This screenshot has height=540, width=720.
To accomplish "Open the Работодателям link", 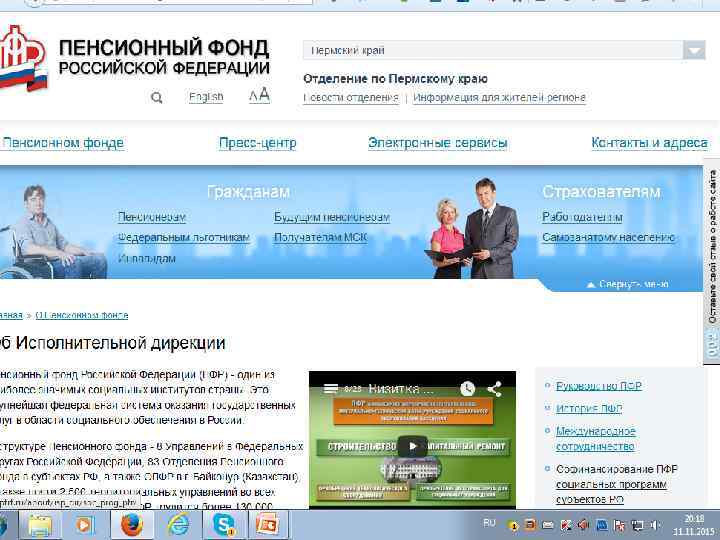I will click(582, 217).
